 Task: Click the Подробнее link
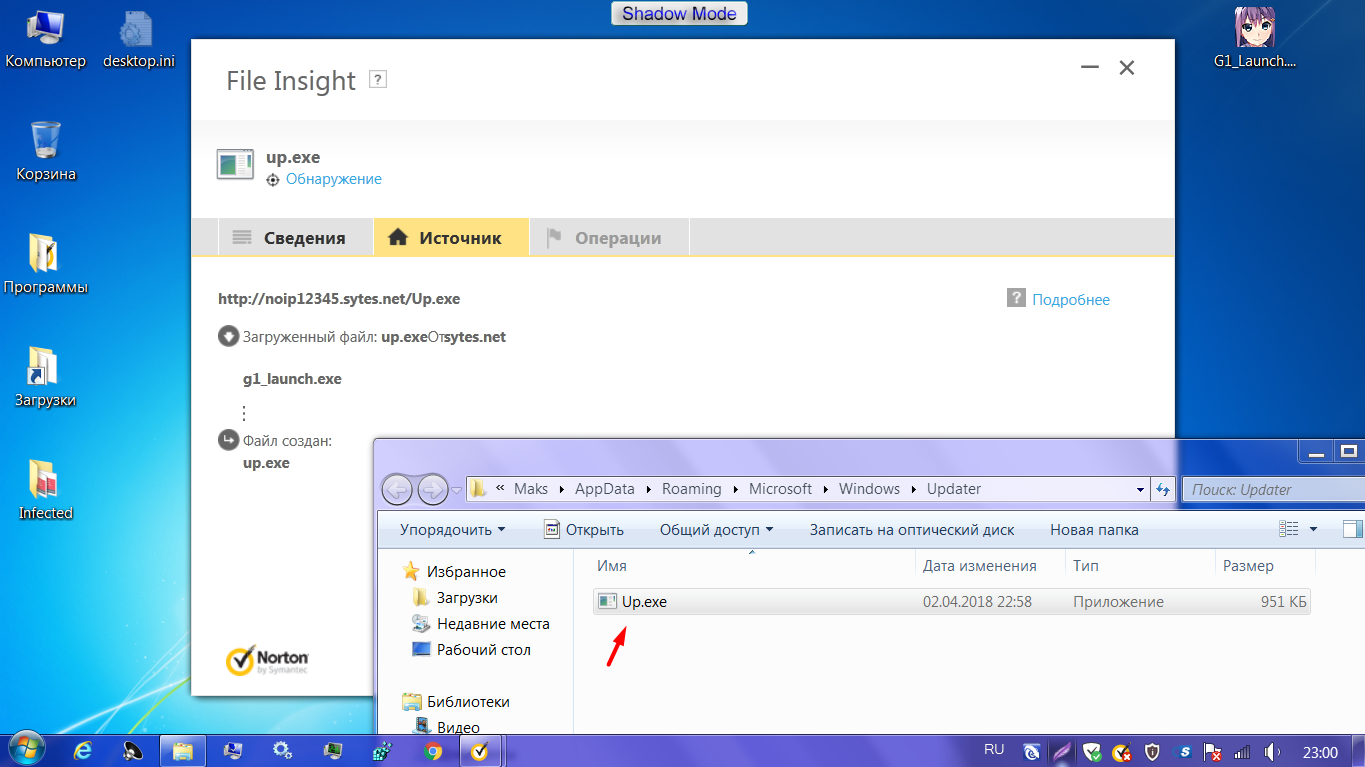(1070, 300)
